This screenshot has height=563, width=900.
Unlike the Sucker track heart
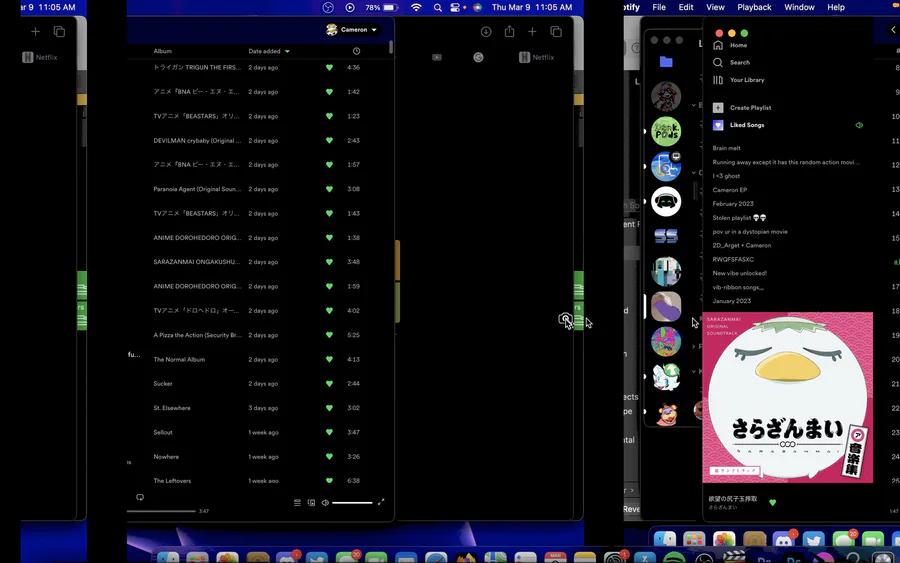tap(329, 383)
